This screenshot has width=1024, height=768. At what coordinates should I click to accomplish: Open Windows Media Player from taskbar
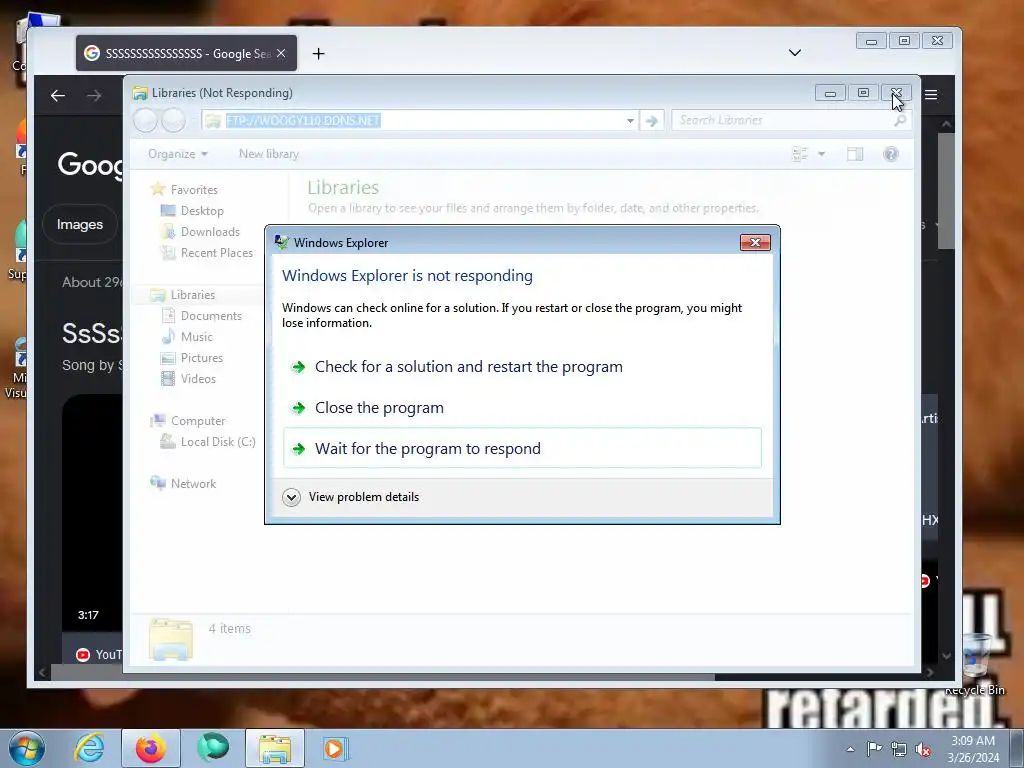[336, 748]
